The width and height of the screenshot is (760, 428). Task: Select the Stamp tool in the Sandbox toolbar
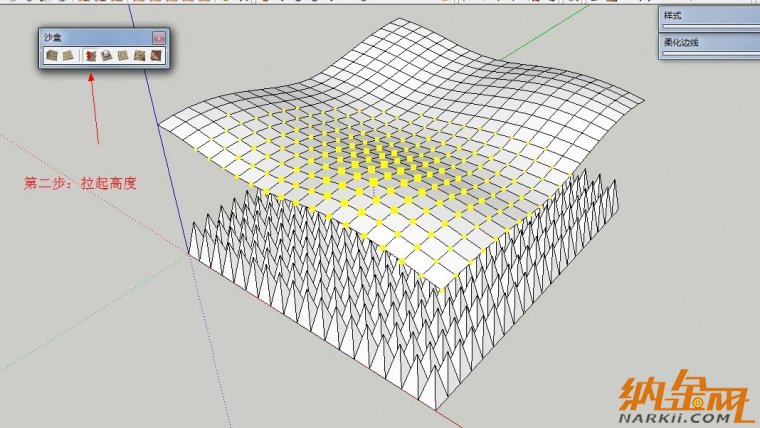[106, 56]
